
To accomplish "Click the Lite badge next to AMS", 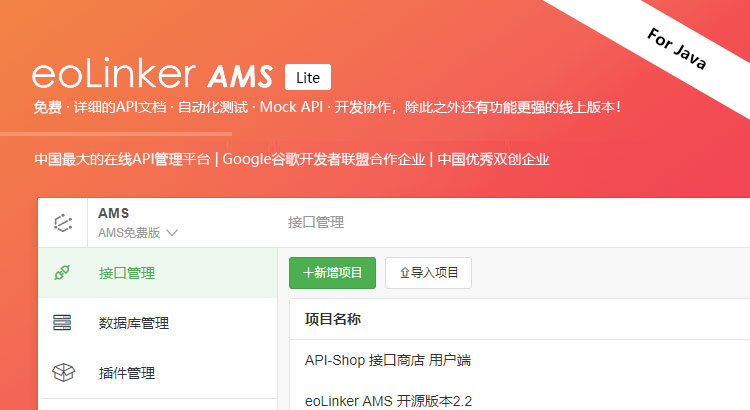I will [308, 77].
